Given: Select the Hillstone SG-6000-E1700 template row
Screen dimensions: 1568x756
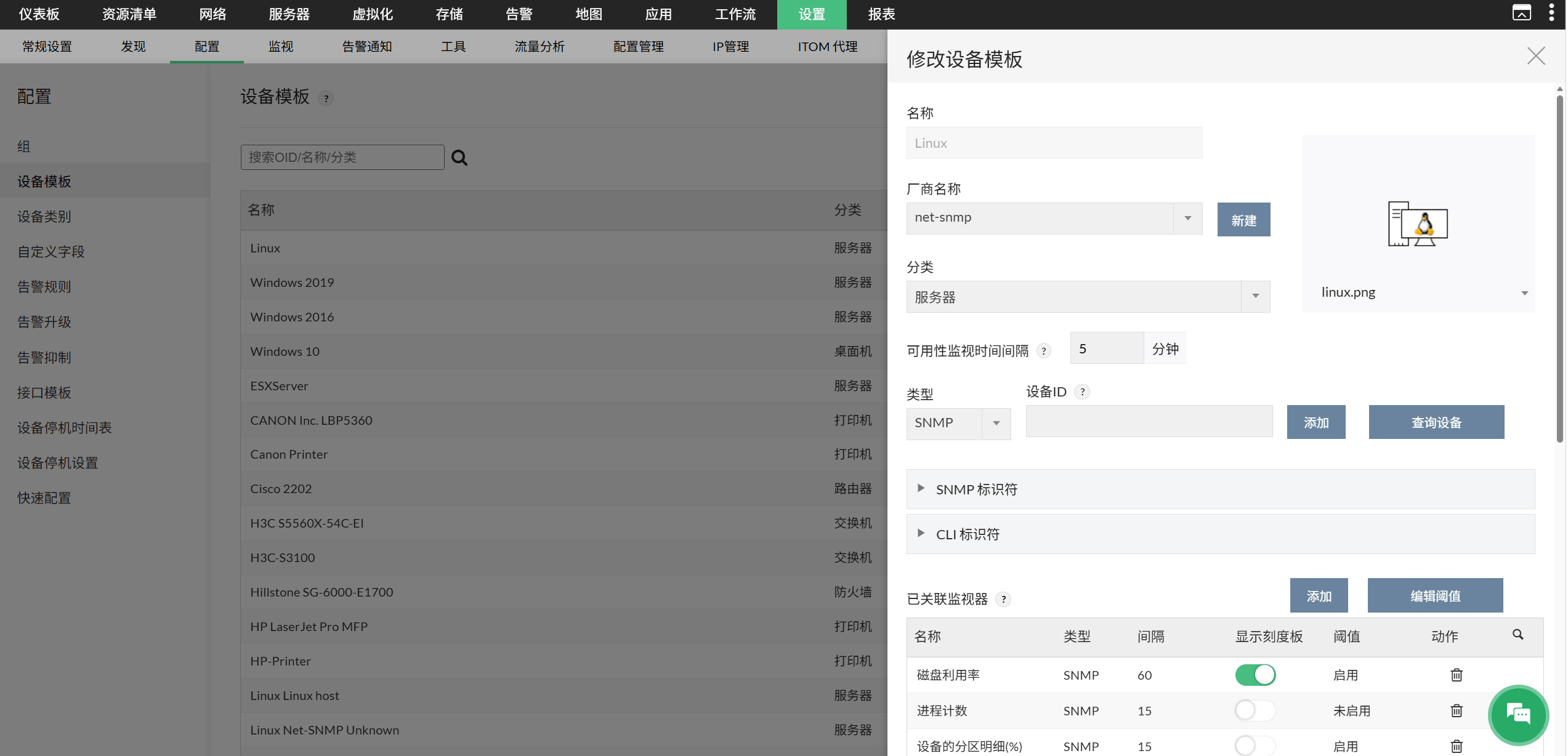Looking at the screenshot, I should pyautogui.click(x=564, y=592).
